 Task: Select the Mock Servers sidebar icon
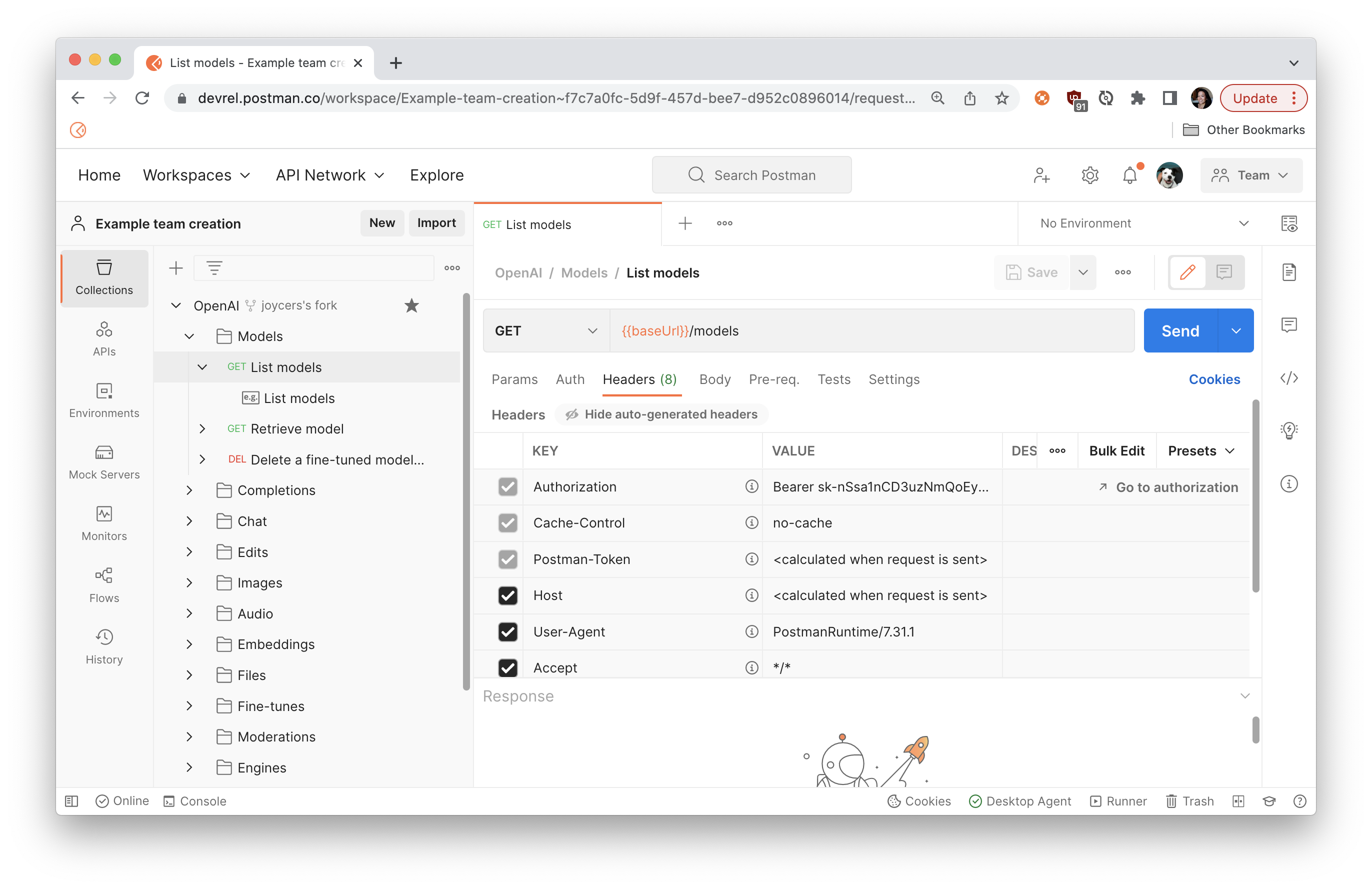click(104, 460)
